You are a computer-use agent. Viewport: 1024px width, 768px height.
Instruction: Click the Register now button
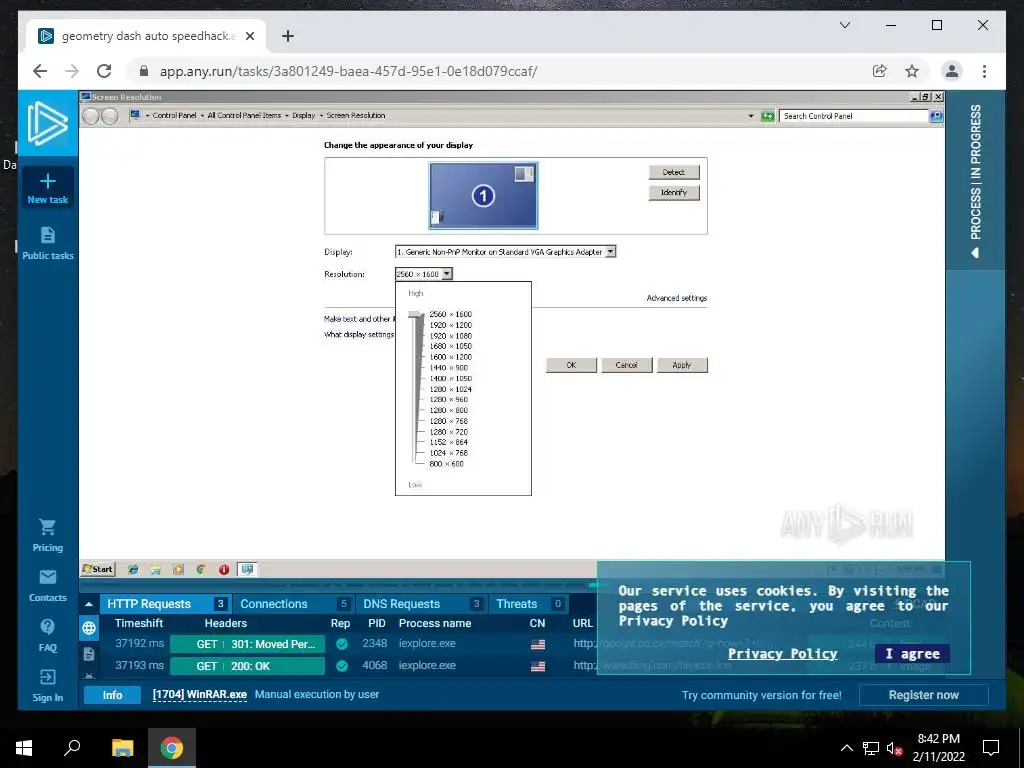923,695
